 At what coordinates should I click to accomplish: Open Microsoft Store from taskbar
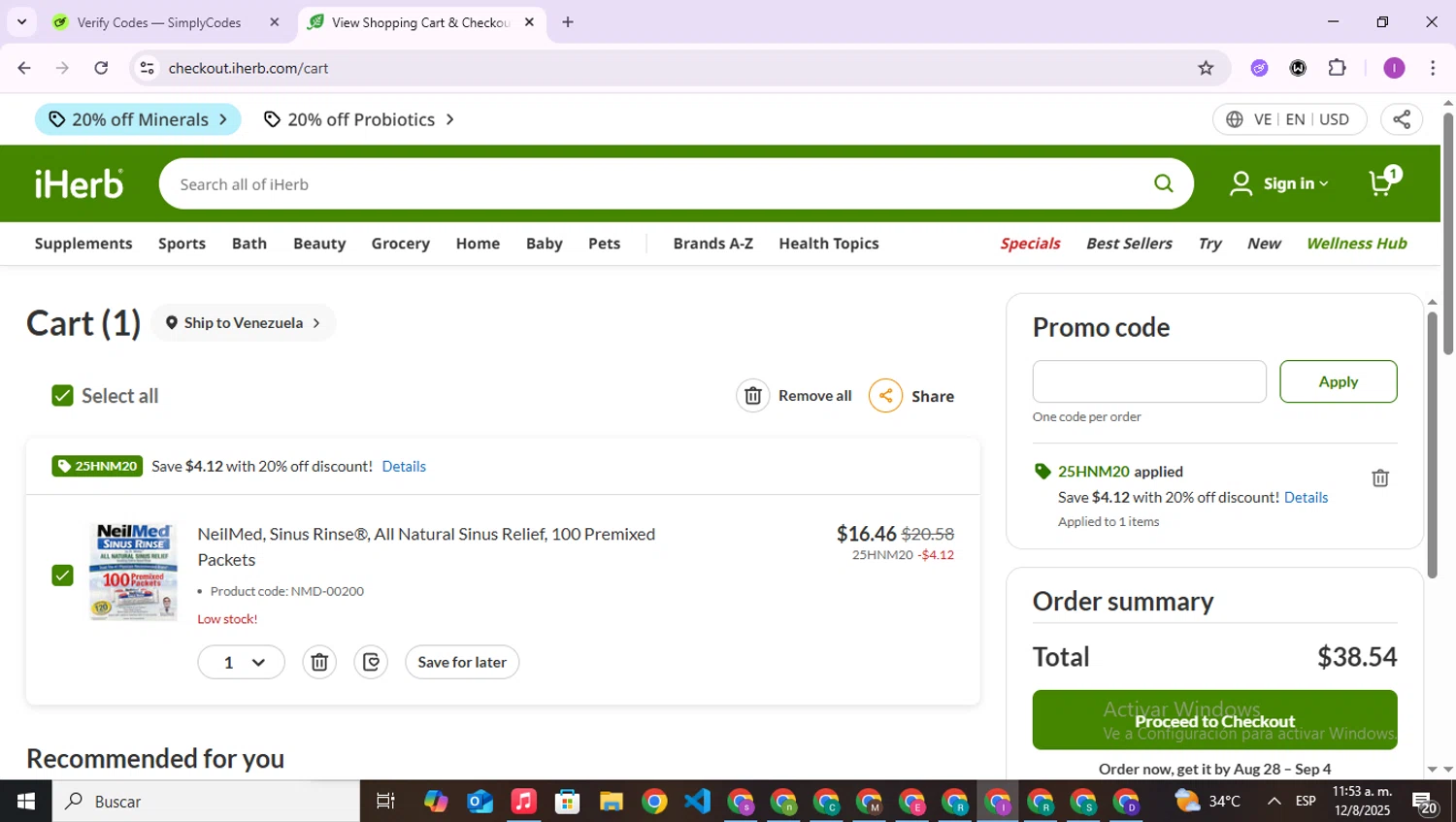pos(567,802)
